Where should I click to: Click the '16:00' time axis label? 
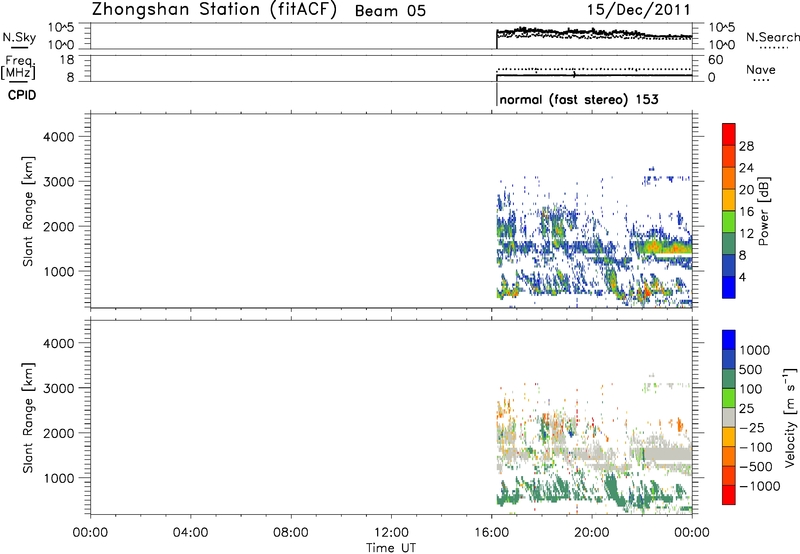click(491, 533)
